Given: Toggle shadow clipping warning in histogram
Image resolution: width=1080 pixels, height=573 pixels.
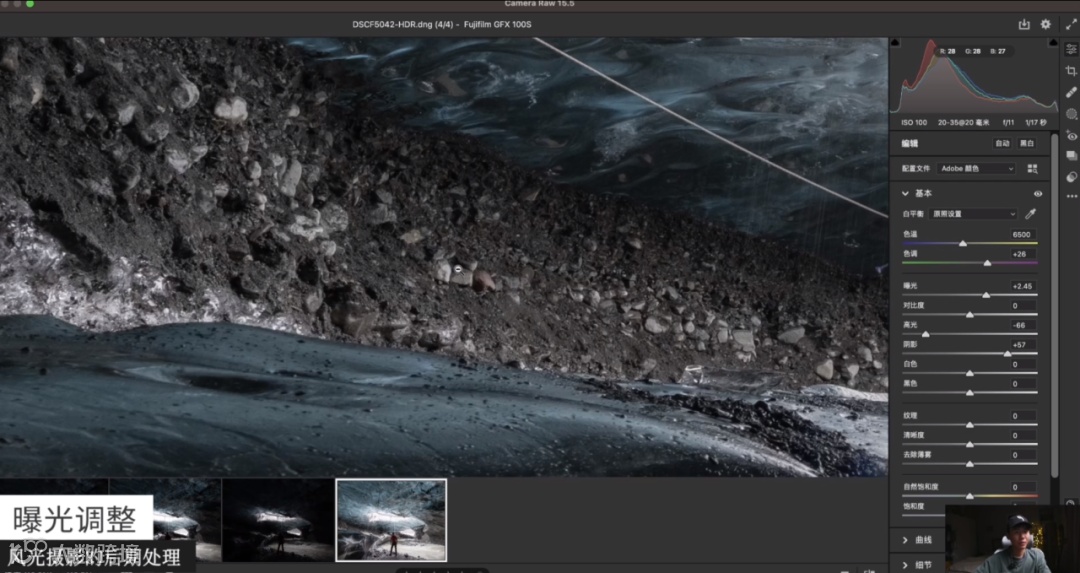Looking at the screenshot, I should pos(895,43).
